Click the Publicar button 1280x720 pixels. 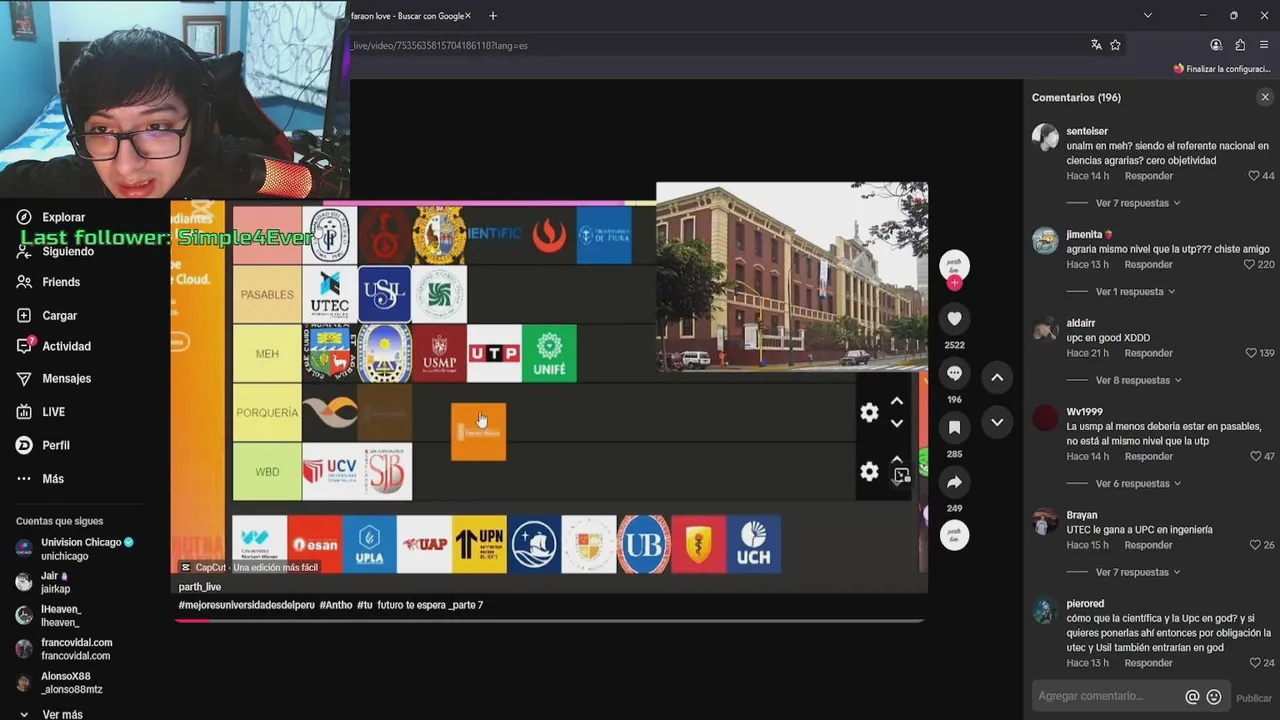click(1254, 698)
